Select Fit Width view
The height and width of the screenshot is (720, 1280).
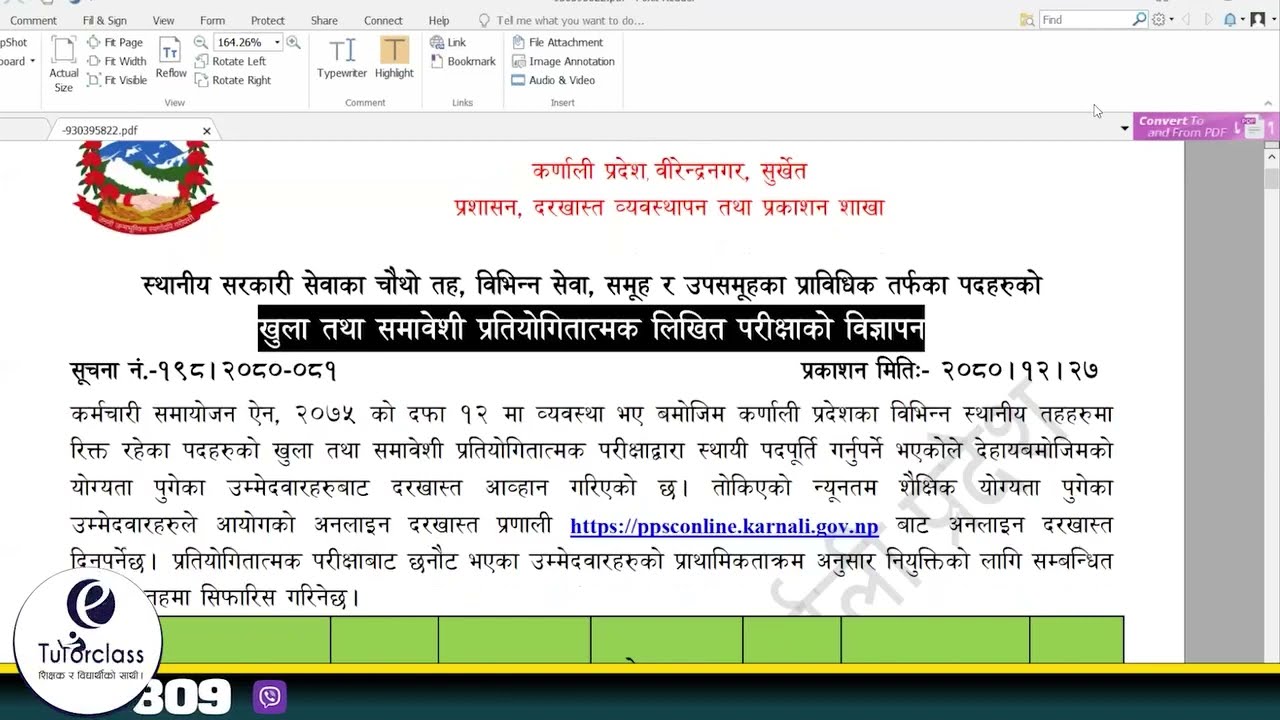coord(116,61)
